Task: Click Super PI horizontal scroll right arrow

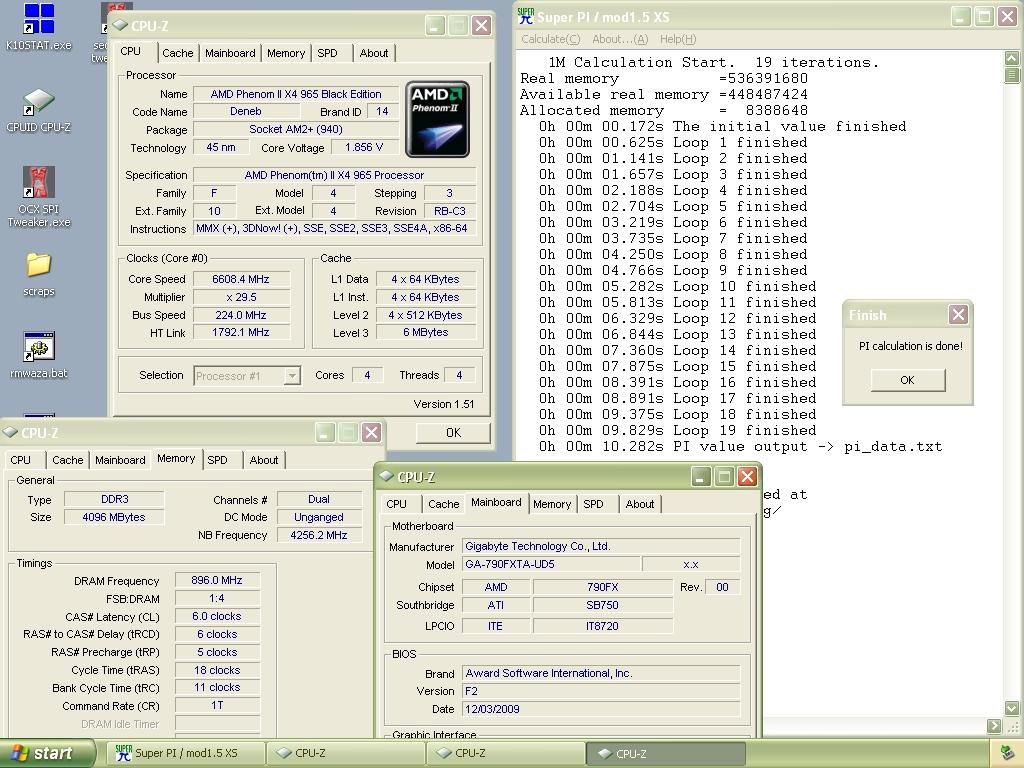Action: point(994,726)
